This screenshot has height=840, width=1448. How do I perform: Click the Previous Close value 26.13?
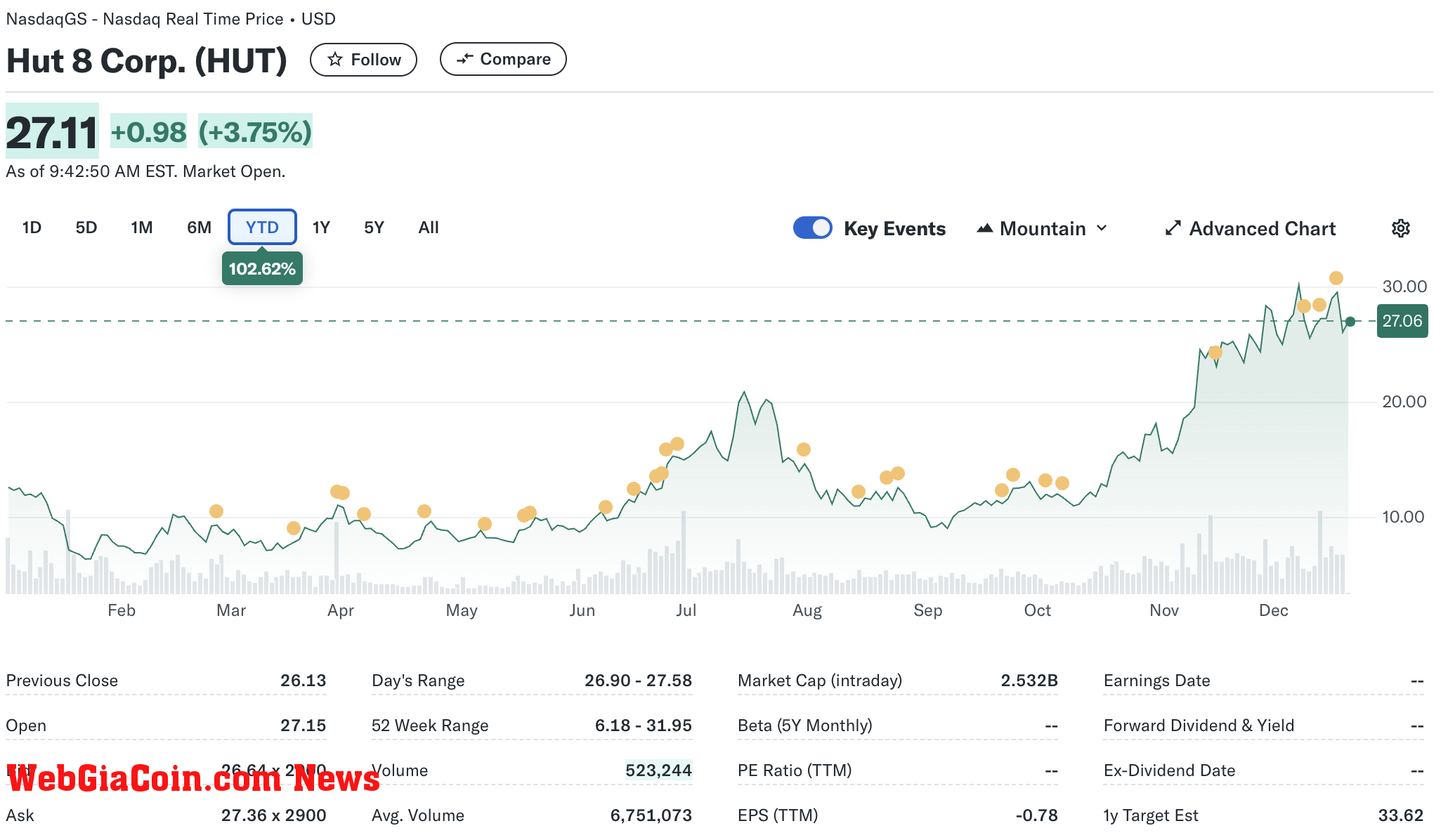tap(304, 681)
